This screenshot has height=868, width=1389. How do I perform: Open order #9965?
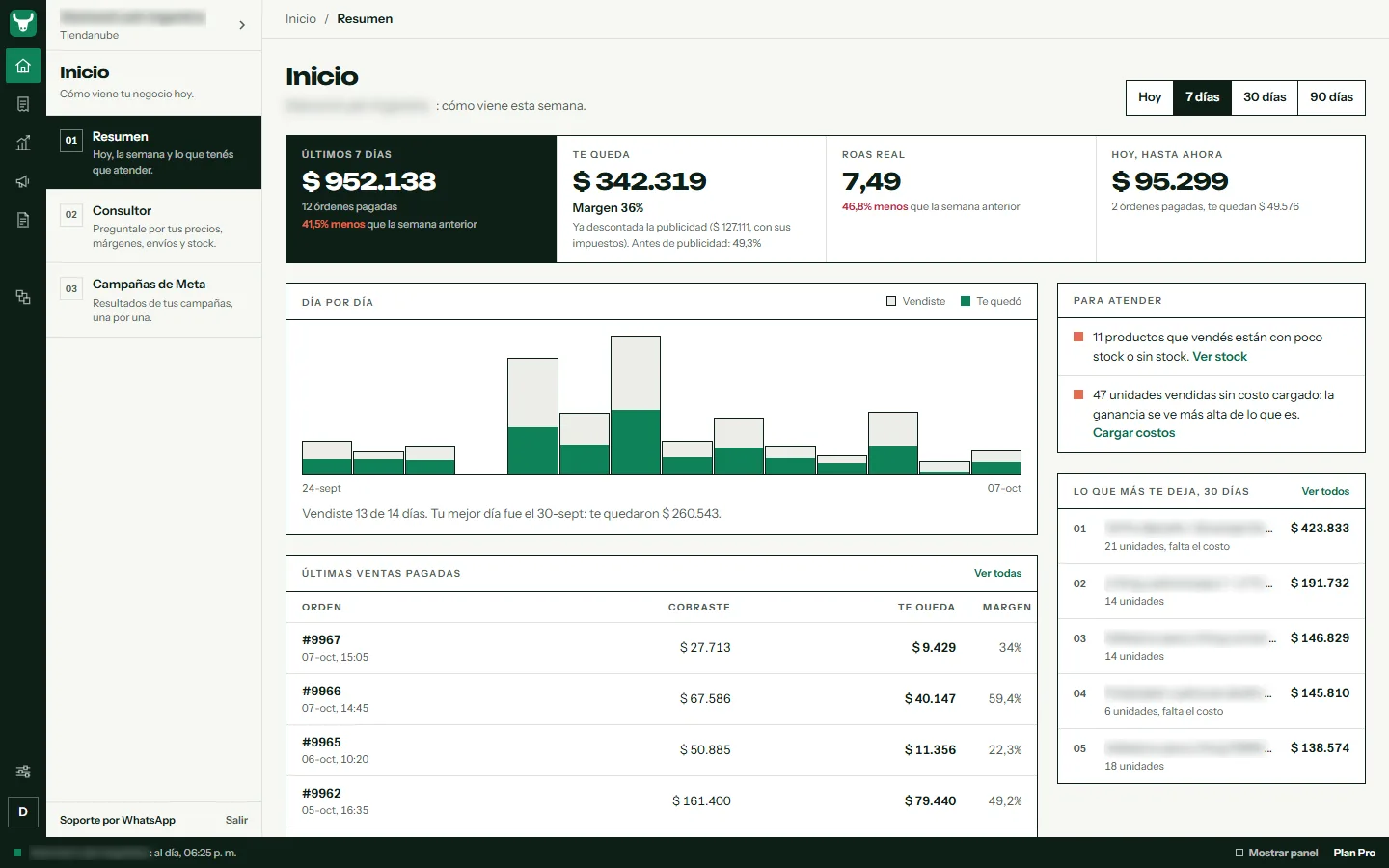(x=662, y=750)
